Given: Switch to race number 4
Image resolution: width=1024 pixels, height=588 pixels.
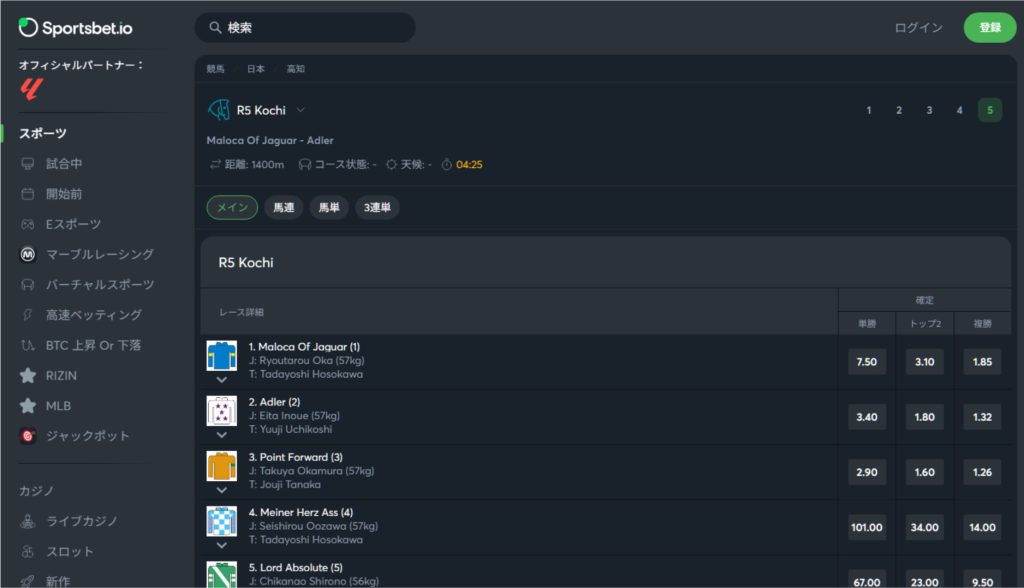Looking at the screenshot, I should pos(959,110).
